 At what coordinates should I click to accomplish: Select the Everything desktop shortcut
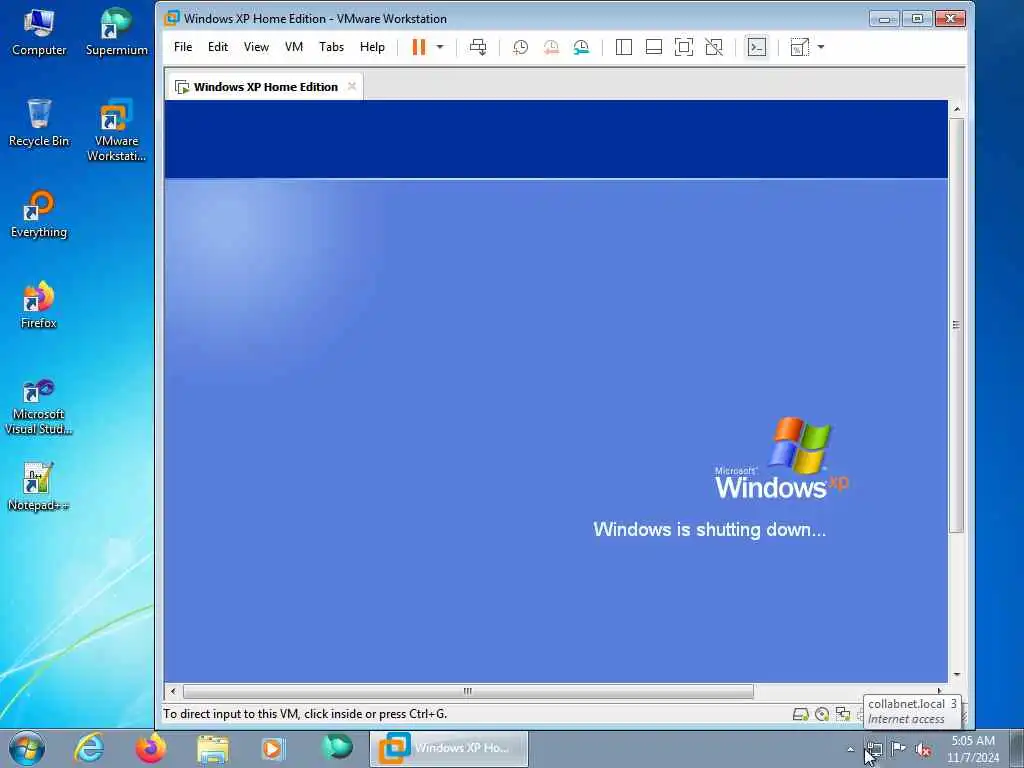(x=39, y=214)
